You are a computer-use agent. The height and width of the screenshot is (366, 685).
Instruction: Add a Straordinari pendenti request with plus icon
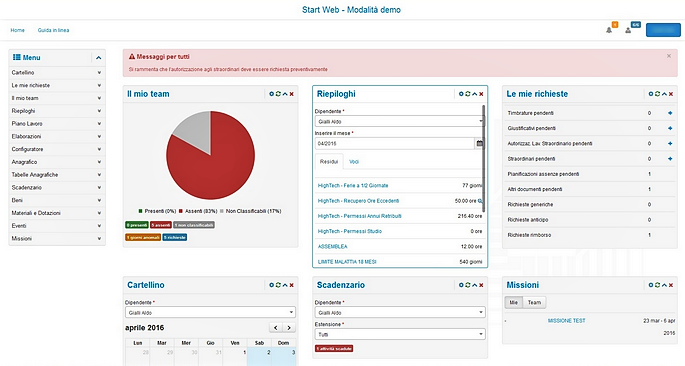670,159
